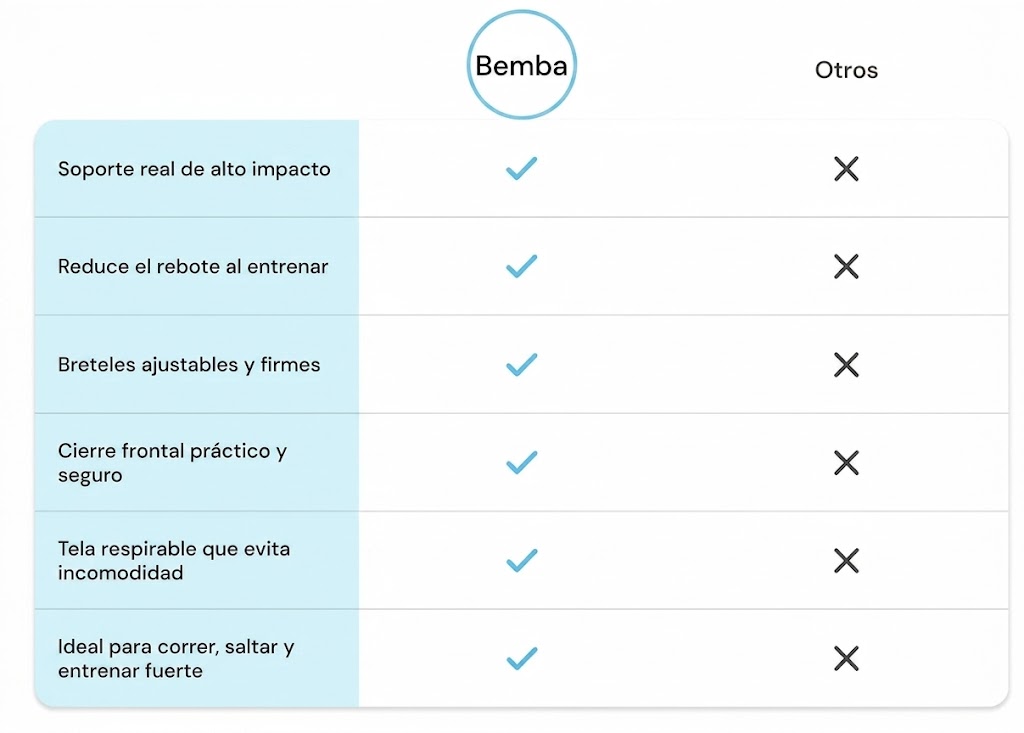Click Bemba checkmark for Breteles ajustables y firmes

(x=522, y=365)
